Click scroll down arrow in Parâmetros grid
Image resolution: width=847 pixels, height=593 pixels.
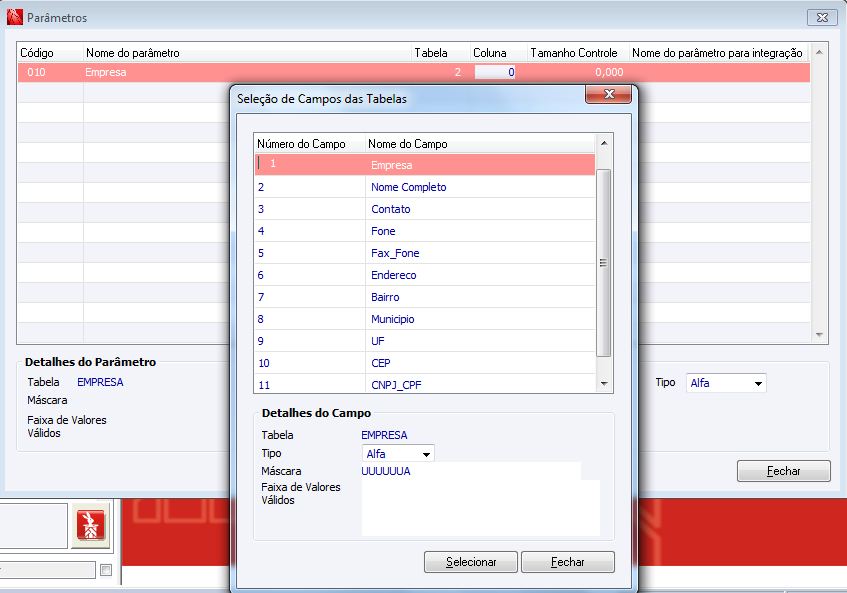coord(819,335)
